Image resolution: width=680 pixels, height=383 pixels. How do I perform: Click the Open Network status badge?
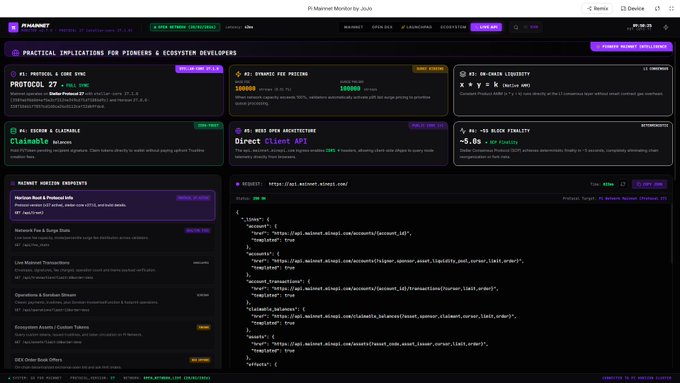pos(185,27)
